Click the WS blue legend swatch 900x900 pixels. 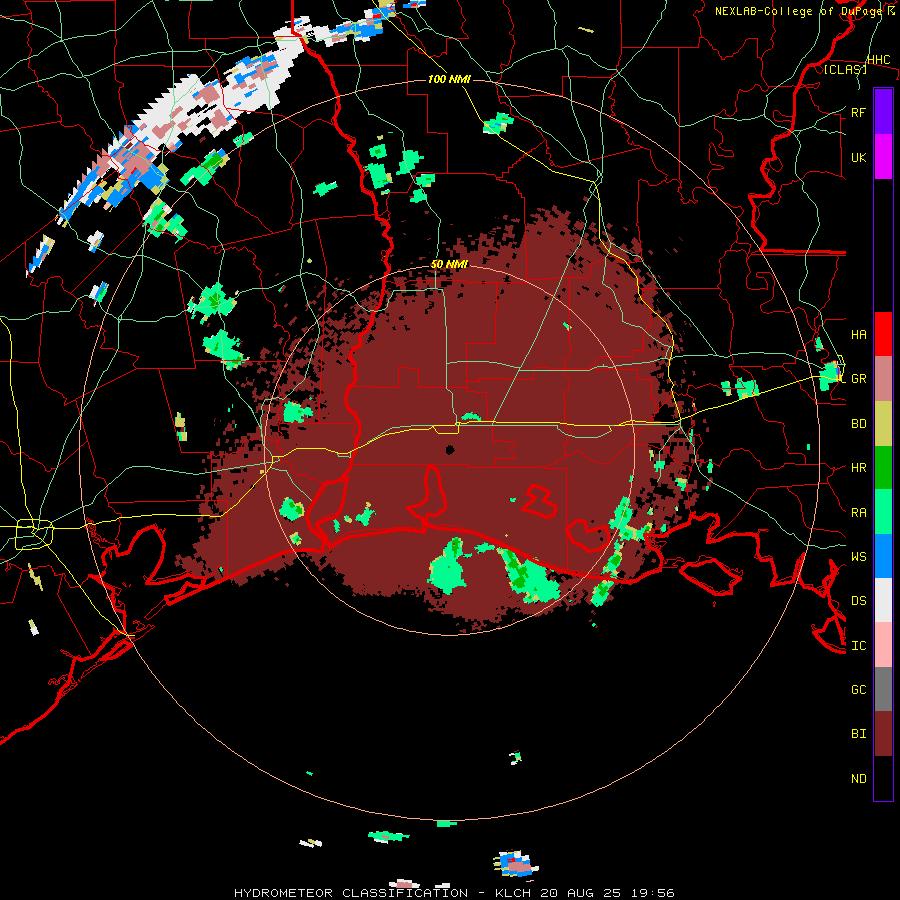pyautogui.click(x=883, y=556)
